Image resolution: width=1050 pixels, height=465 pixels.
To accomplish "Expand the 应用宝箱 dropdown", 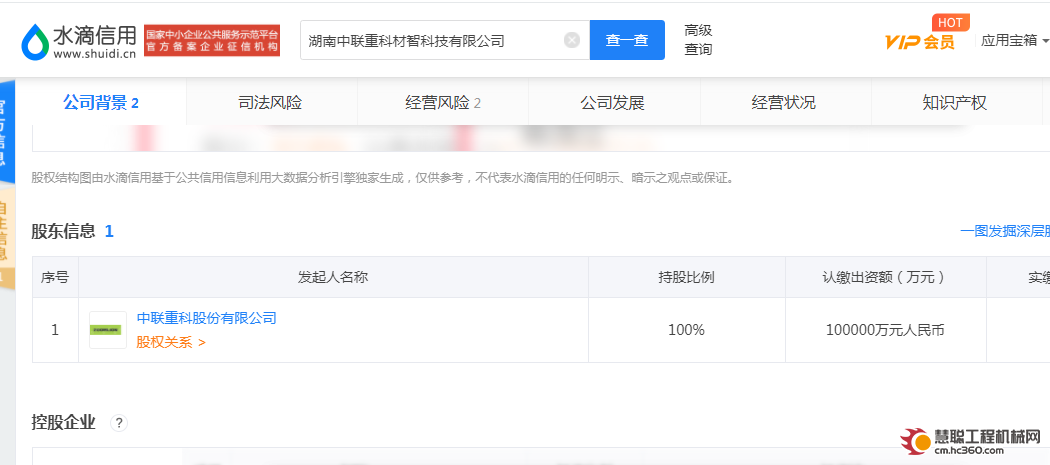I will [1015, 41].
